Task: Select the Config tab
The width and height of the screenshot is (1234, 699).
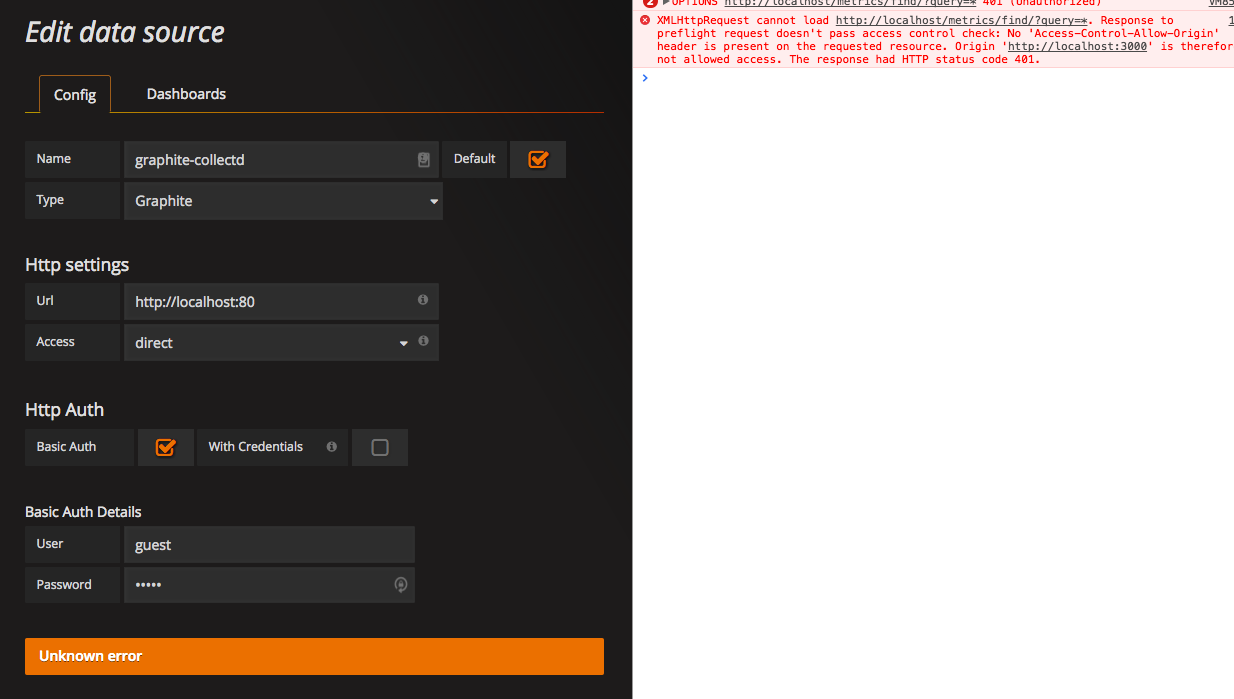Action: coord(74,93)
